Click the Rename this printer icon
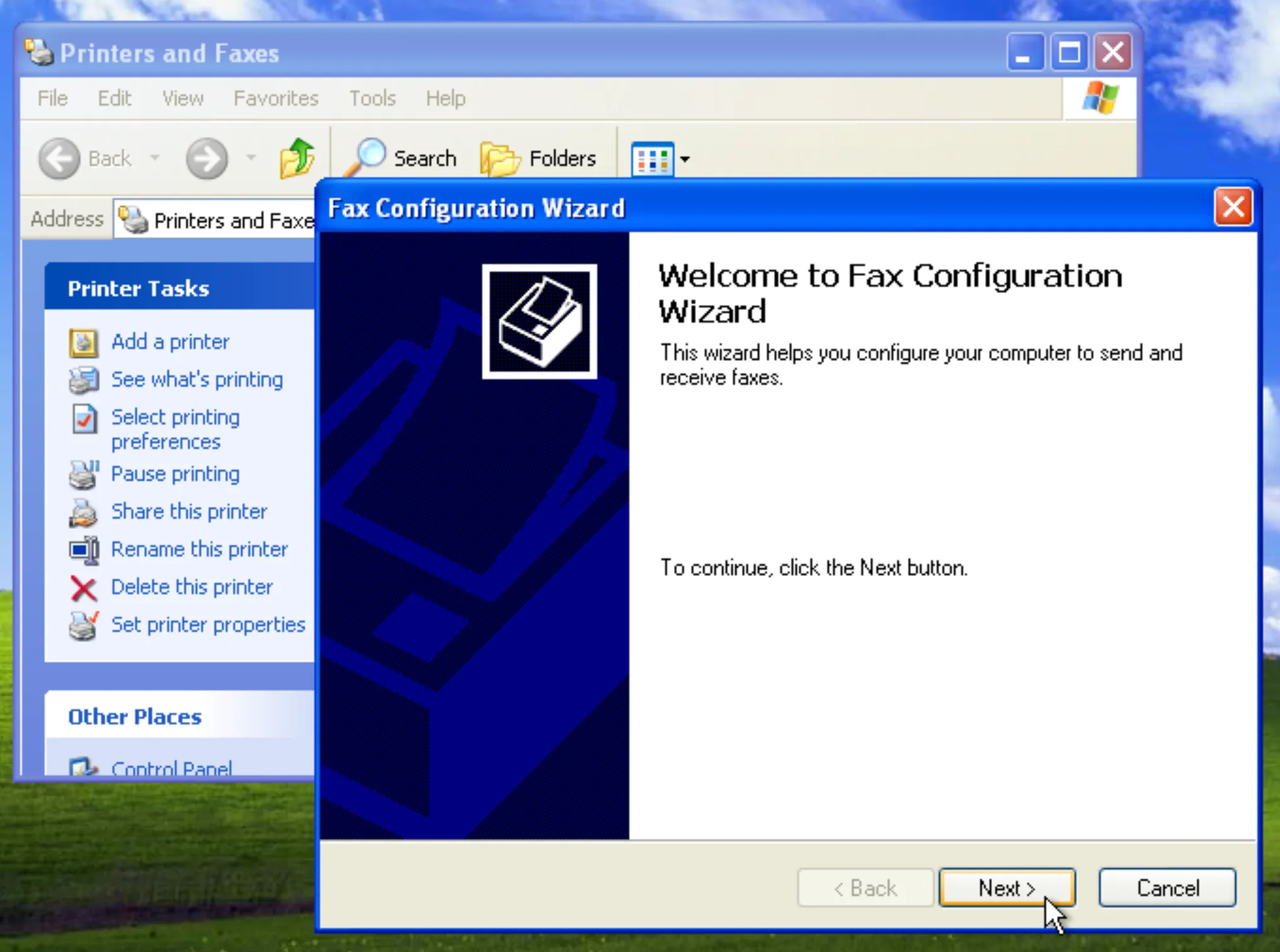 coord(84,550)
